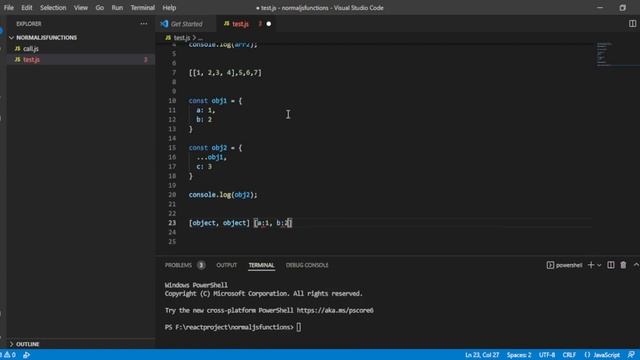Viewport: 640px width, 360px height.
Task: Click the errors and warnings status indicator
Action: 8,355
